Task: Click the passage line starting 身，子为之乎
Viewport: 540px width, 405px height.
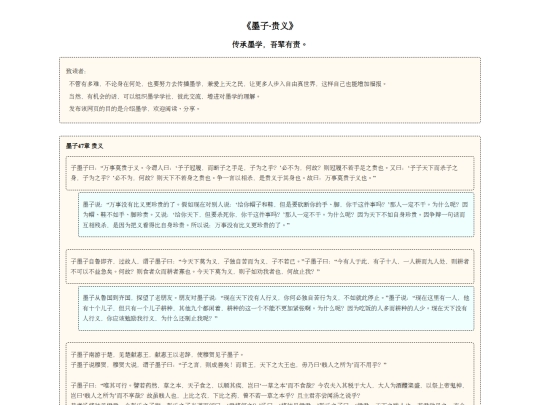Action: click(x=224, y=178)
